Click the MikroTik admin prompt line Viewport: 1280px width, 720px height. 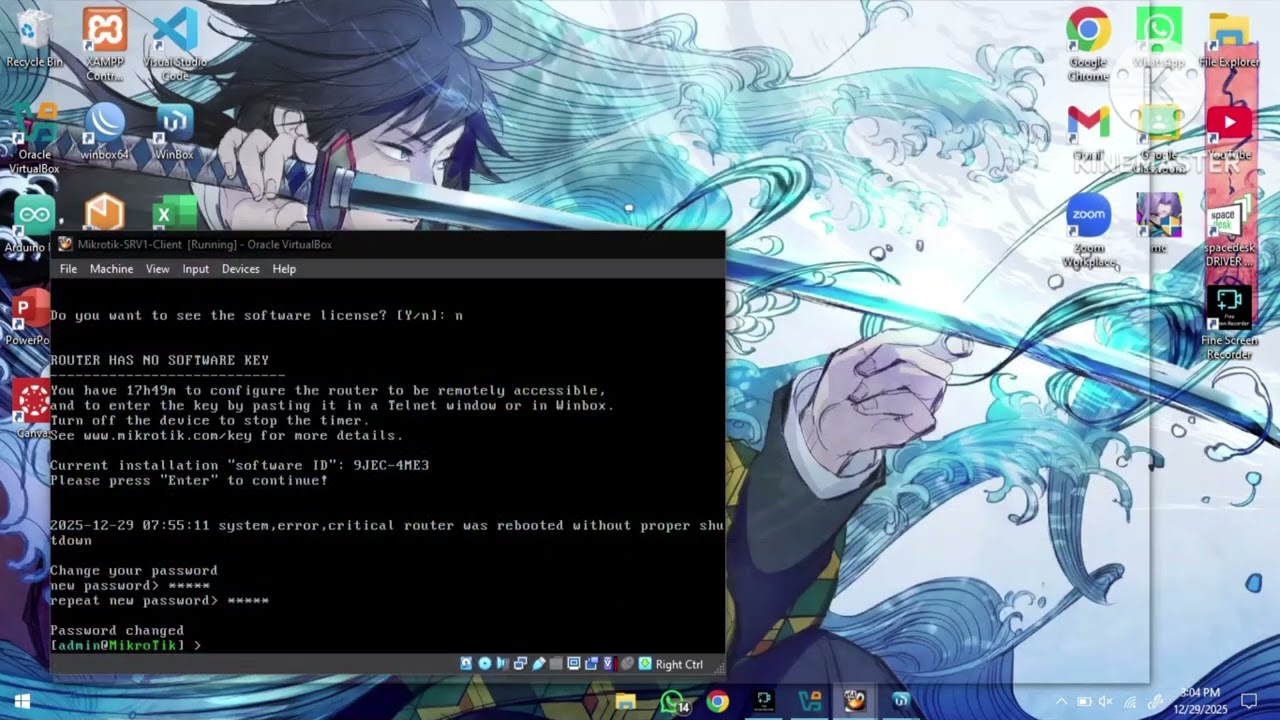point(126,646)
